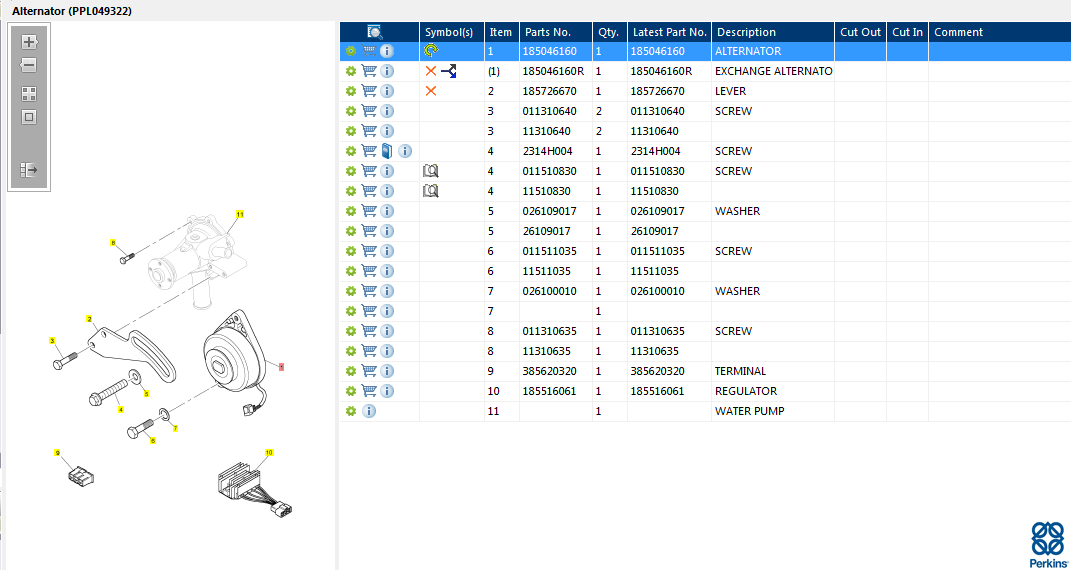Zoom out of the parts diagram
Viewport: 1071px width, 570px height.
[x=29, y=66]
